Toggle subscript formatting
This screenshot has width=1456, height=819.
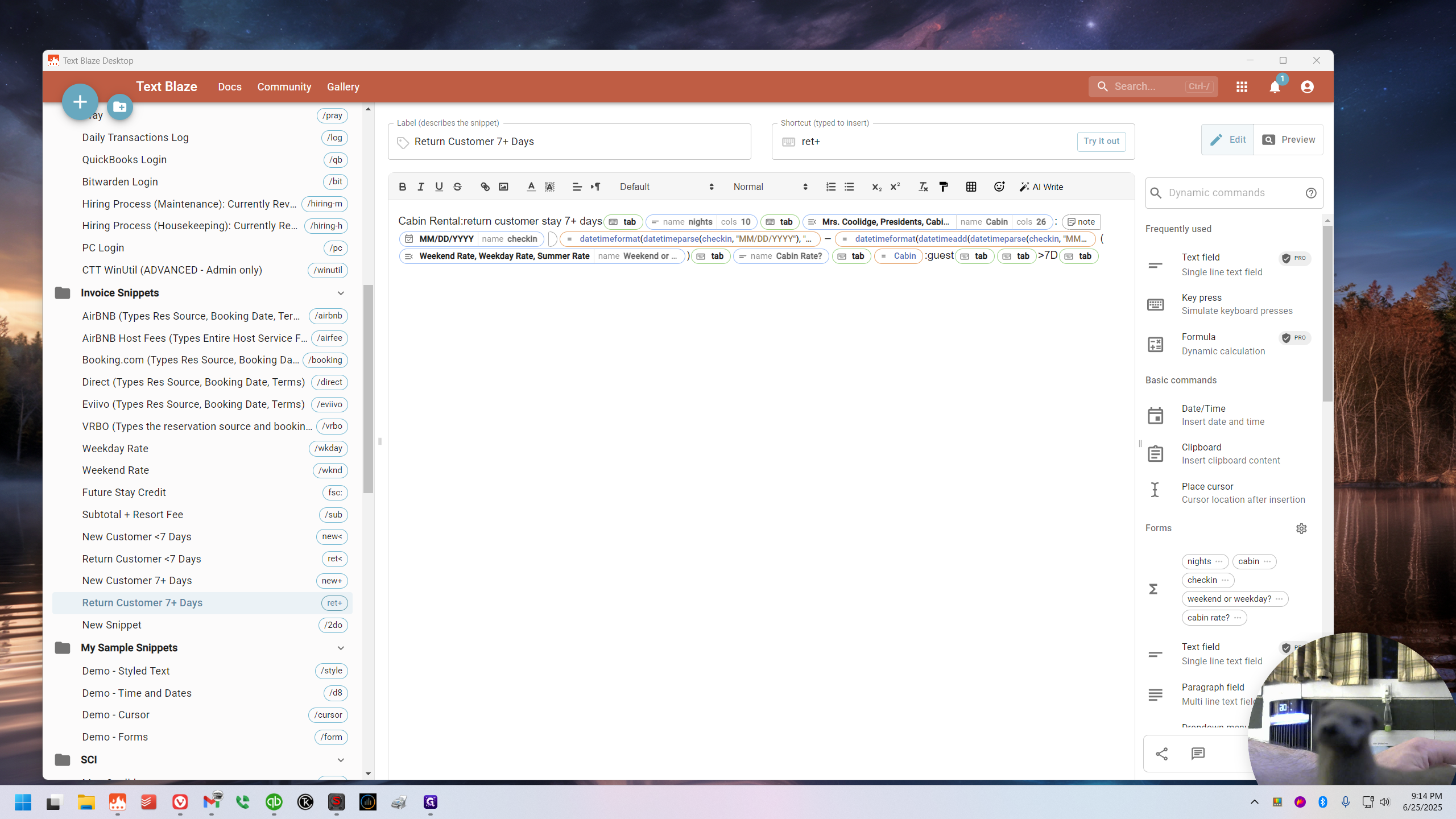(x=876, y=187)
